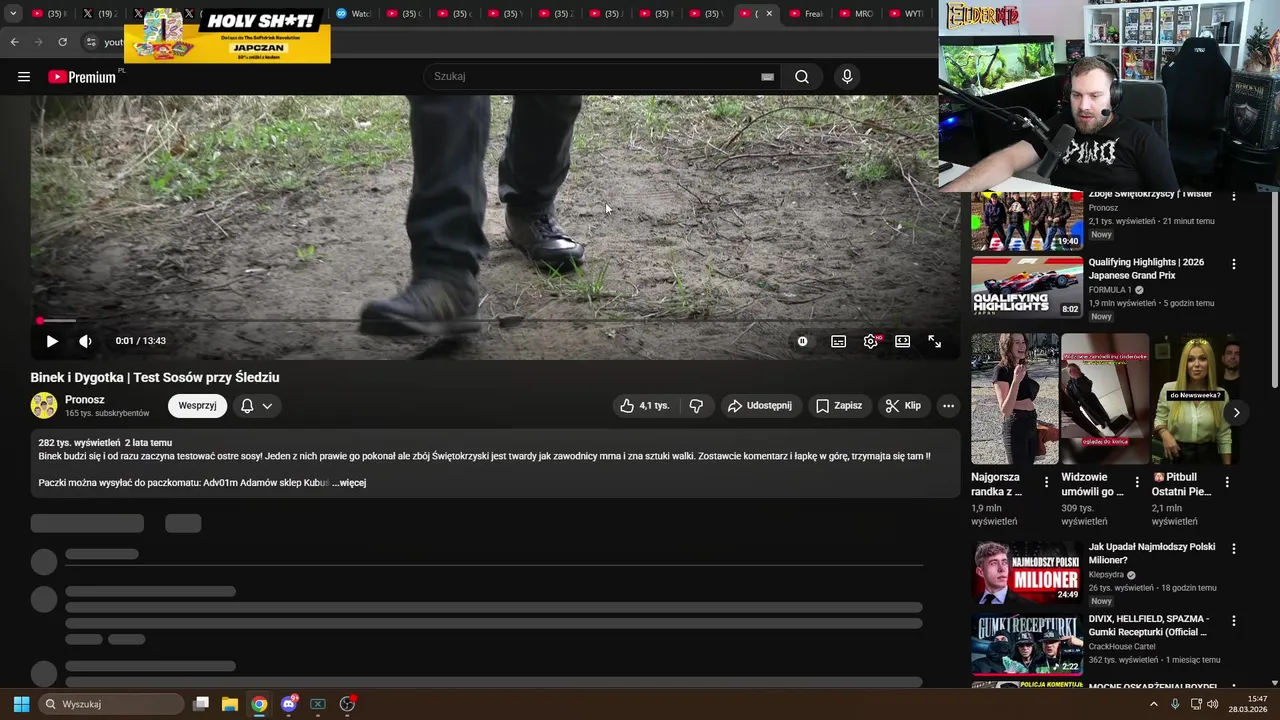Screen dimensions: 1280x720
Task: Open the YouTube hamburger guide menu
Action: pos(24,77)
